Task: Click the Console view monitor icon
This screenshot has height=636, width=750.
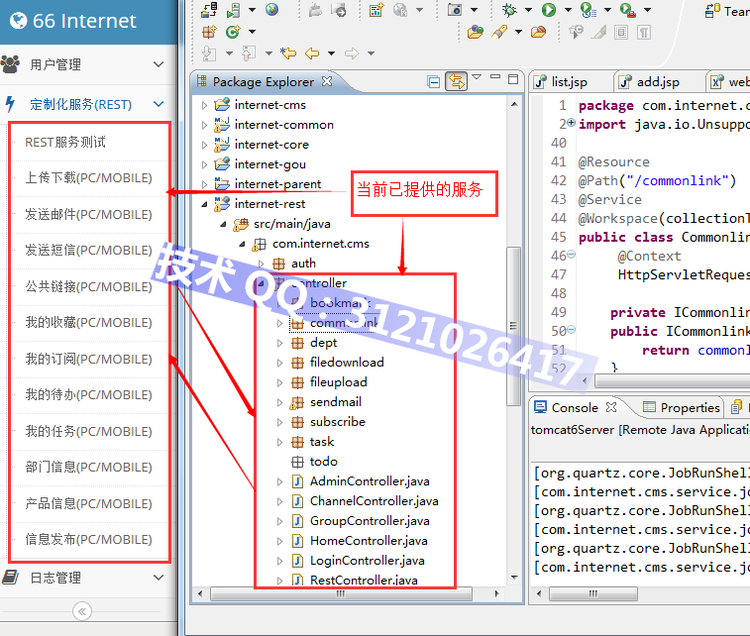Action: (x=540, y=407)
